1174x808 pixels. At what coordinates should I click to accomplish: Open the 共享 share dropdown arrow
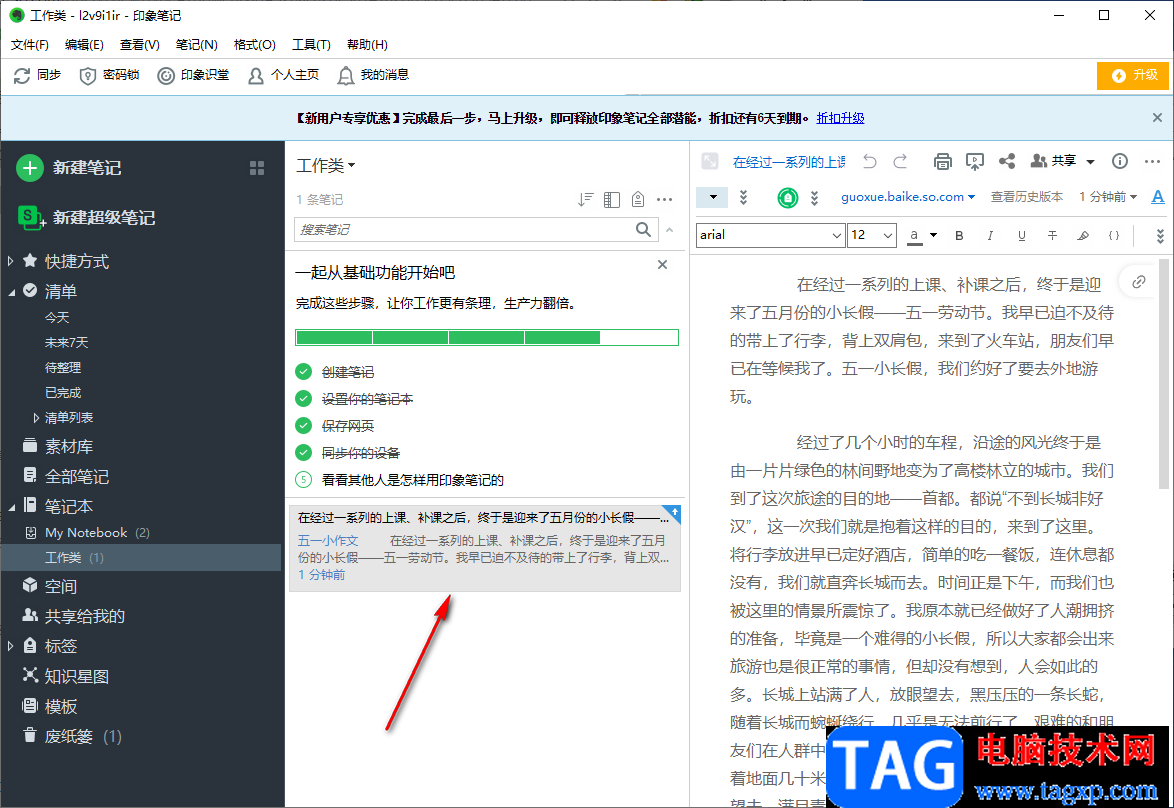point(1090,161)
